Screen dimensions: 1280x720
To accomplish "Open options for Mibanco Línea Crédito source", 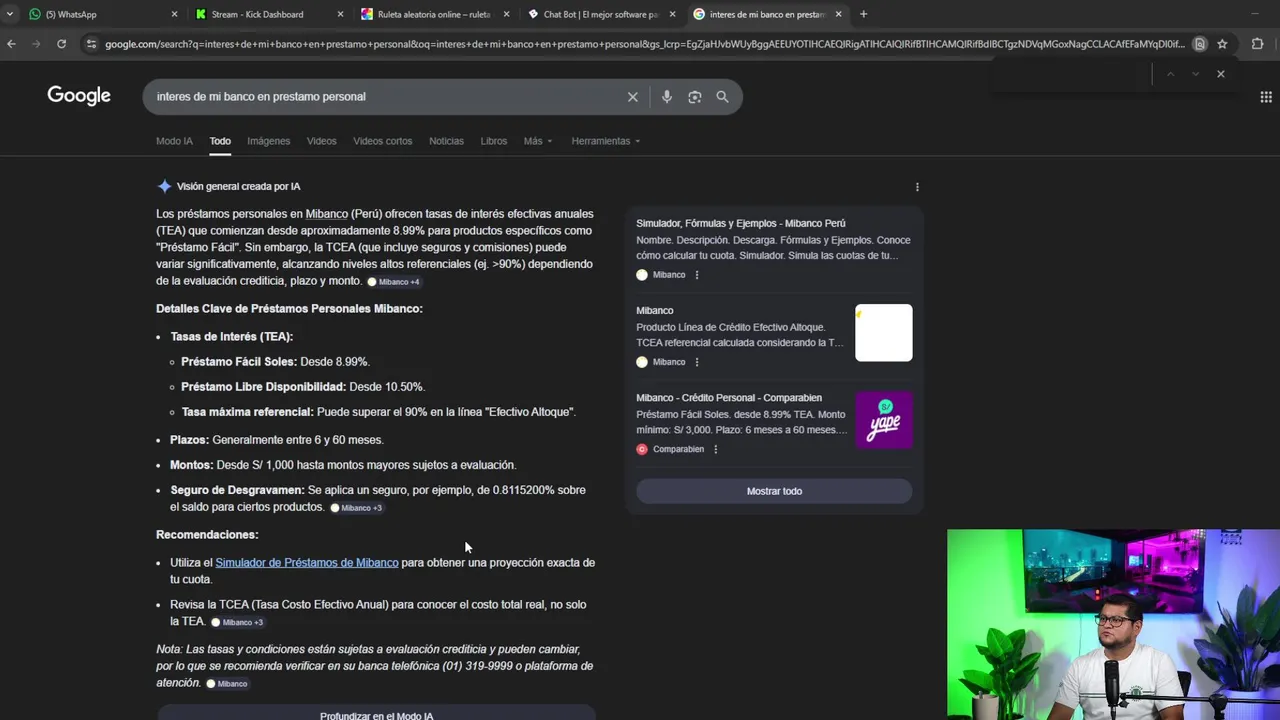I will pos(697,362).
